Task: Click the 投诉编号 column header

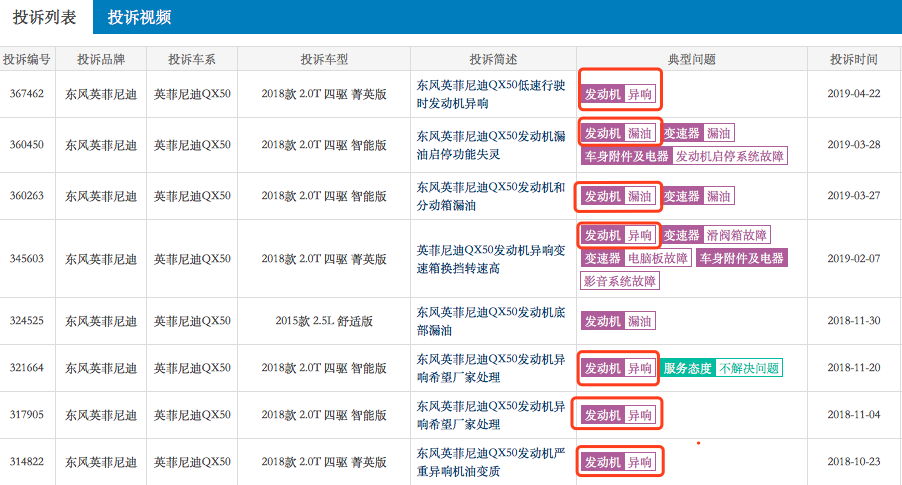Action: [x=26, y=59]
